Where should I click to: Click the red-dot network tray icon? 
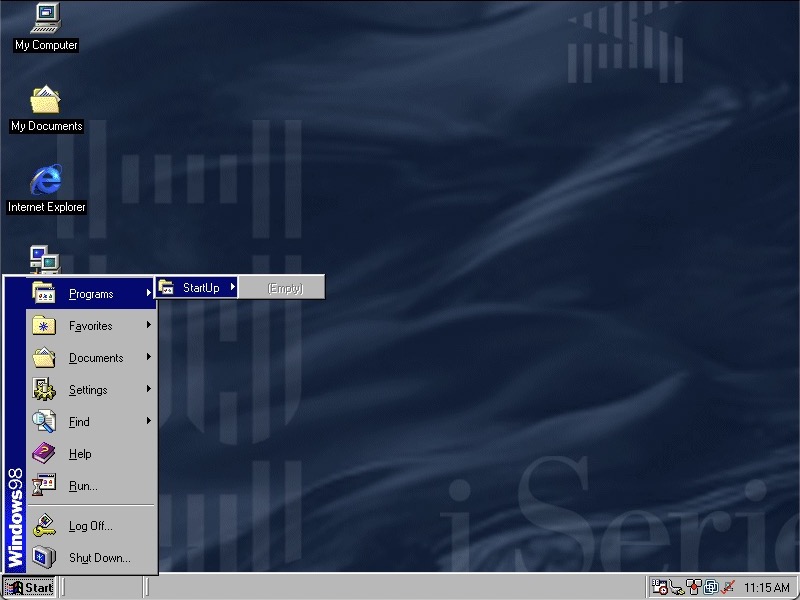pos(694,587)
